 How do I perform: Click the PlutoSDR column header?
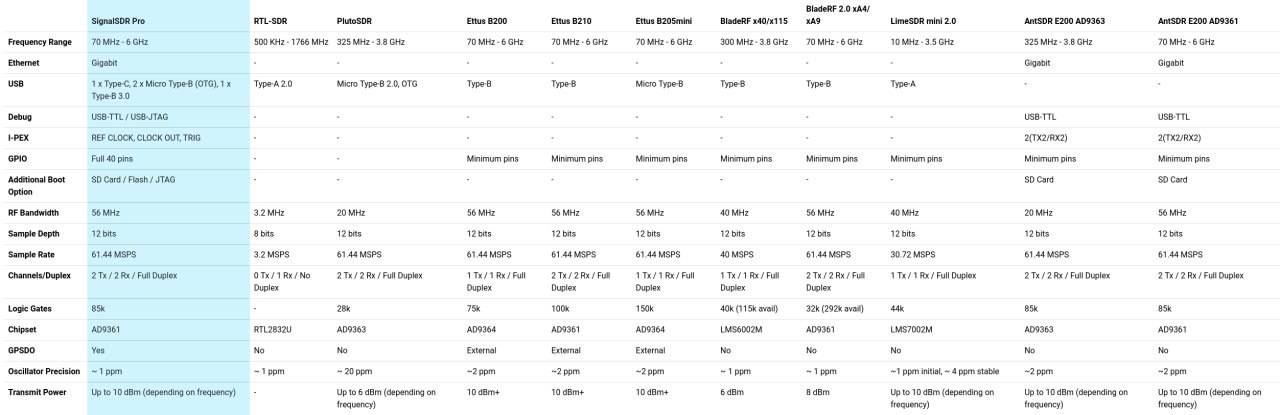(355, 19)
